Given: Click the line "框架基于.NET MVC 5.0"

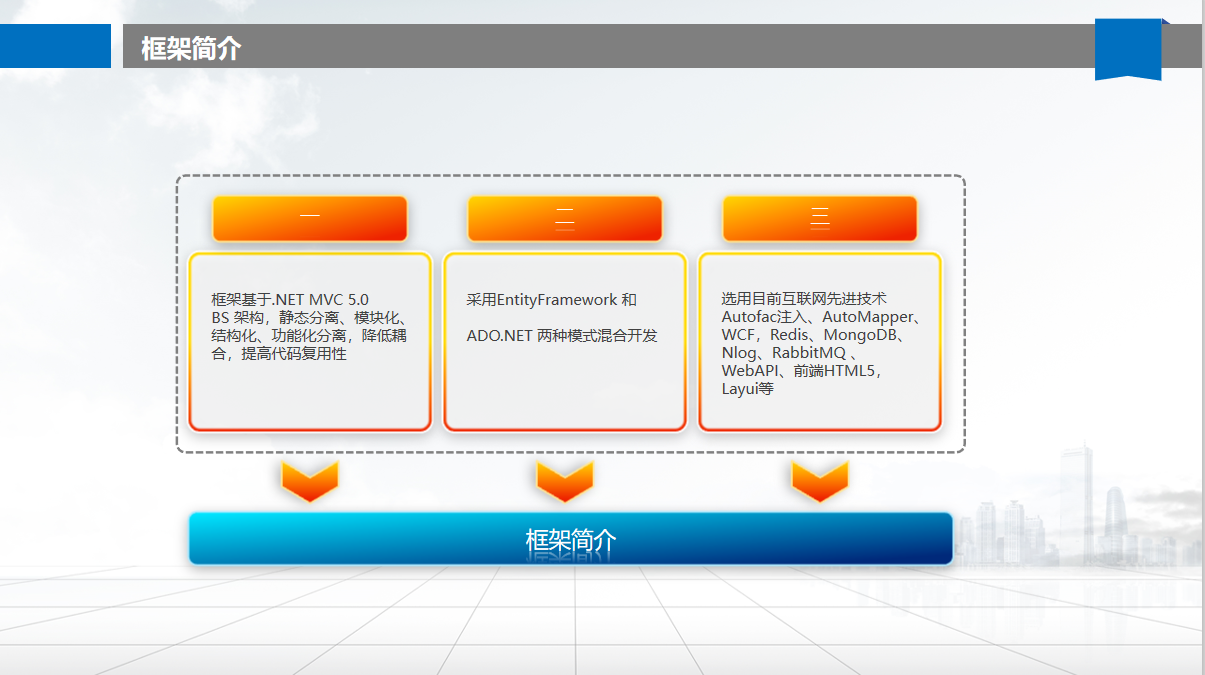Looking at the screenshot, I should click(290, 299).
